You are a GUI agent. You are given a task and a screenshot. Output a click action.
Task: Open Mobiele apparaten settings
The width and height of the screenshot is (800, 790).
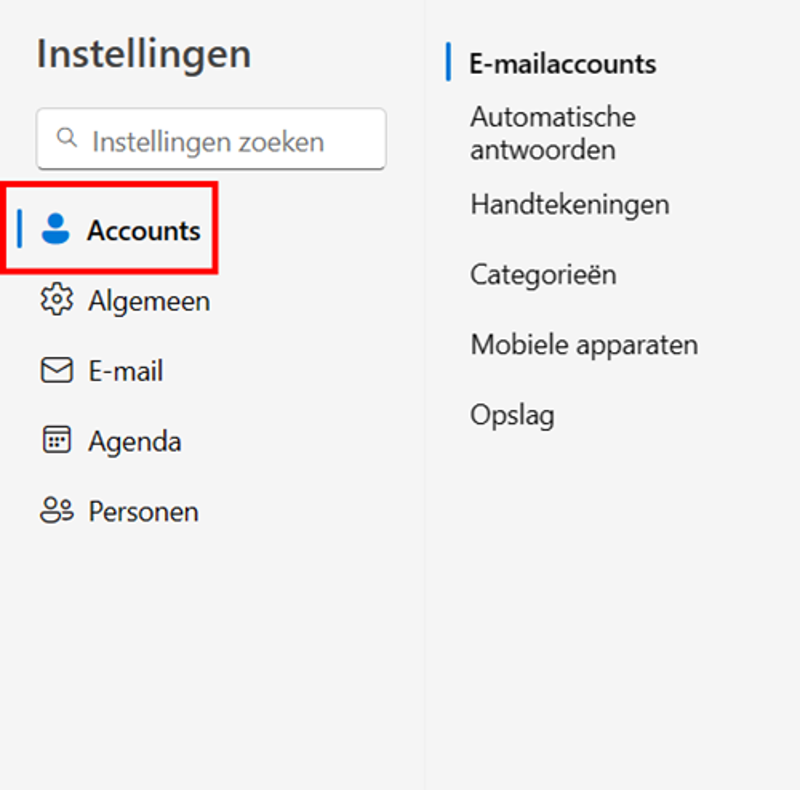coord(584,345)
